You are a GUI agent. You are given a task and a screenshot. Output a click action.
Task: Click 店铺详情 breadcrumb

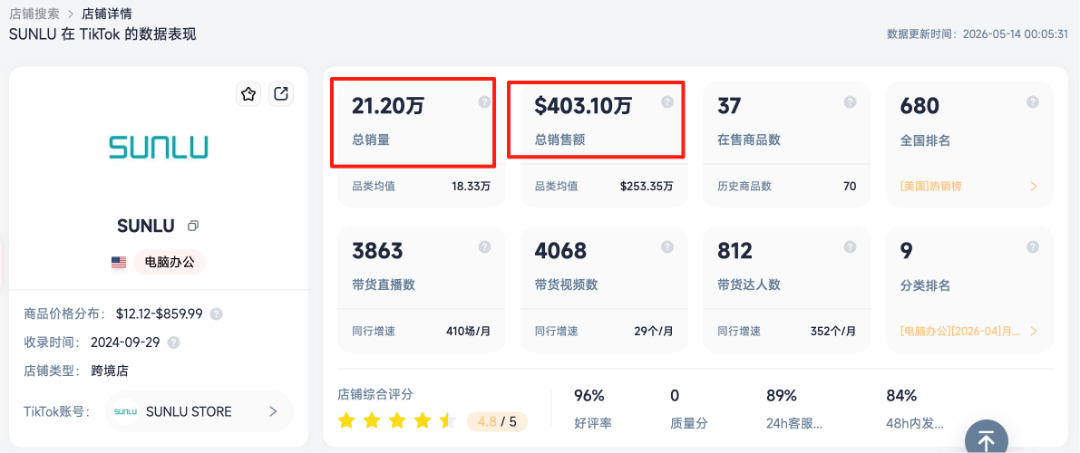click(x=107, y=13)
